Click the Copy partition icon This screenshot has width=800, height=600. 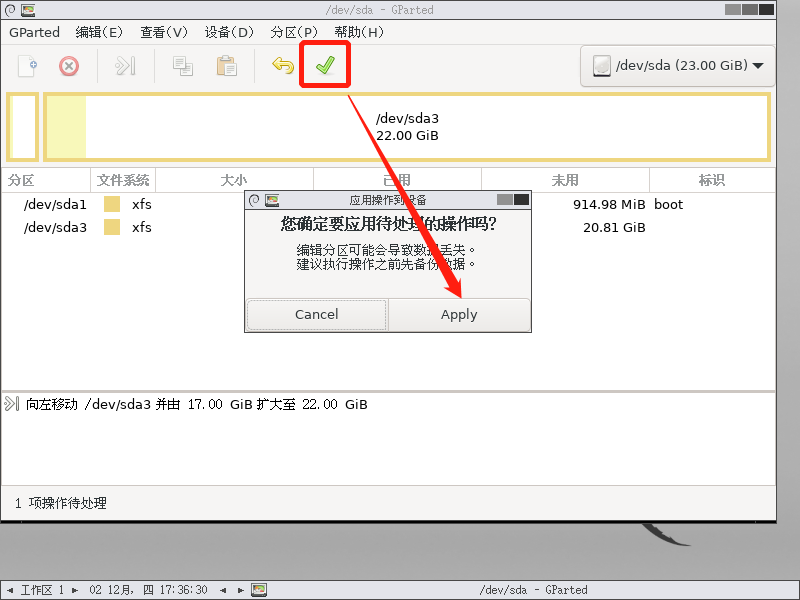pyautogui.click(x=185, y=66)
